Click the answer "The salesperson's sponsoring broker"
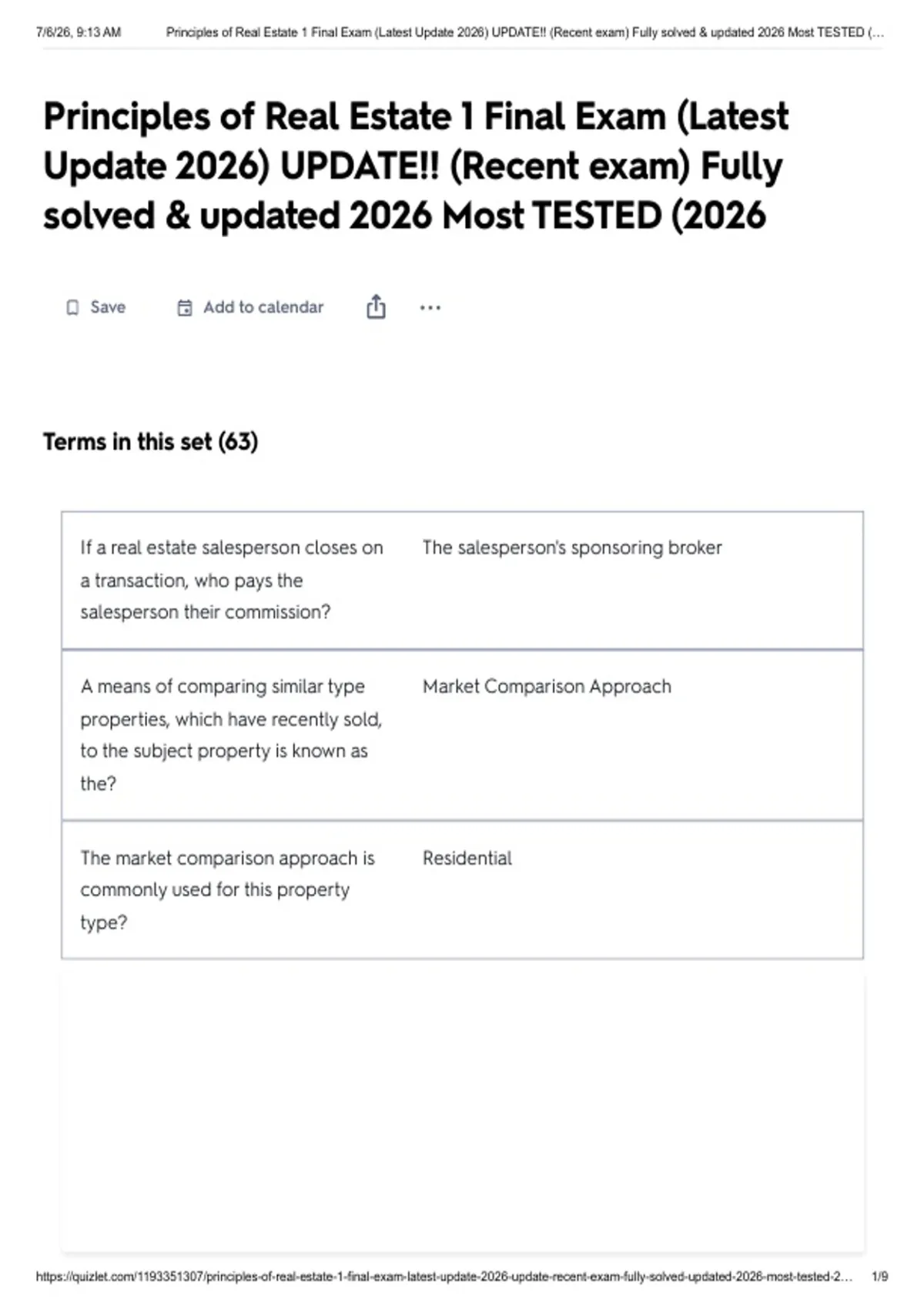This screenshot has width=924, height=1309. pos(572,547)
